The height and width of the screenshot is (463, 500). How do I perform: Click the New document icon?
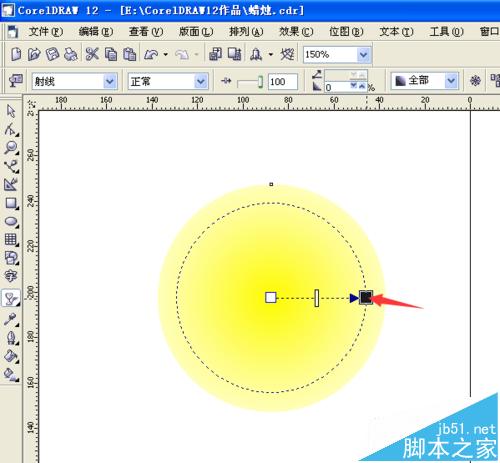16,54
